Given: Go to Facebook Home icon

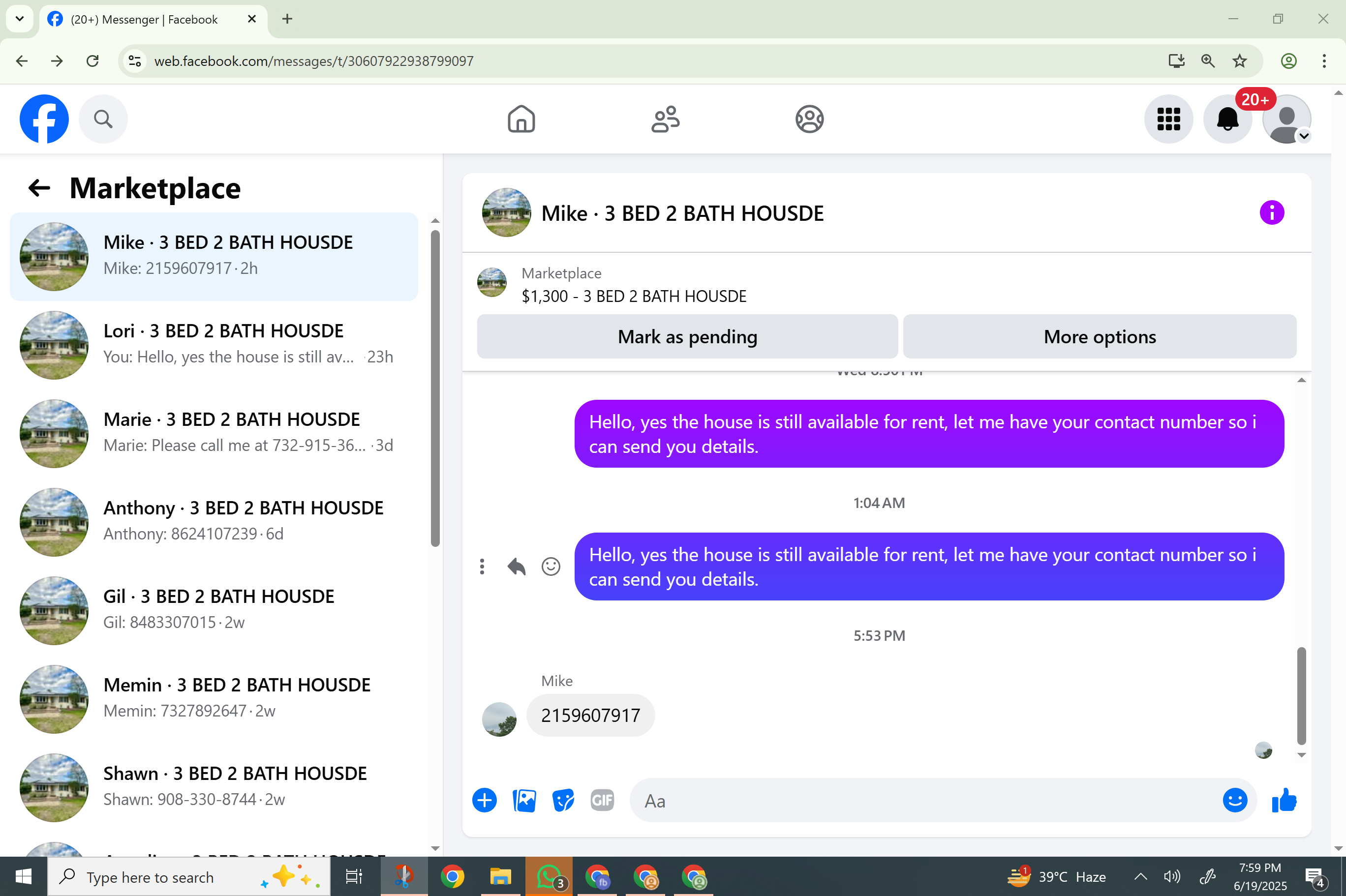Looking at the screenshot, I should [521, 119].
